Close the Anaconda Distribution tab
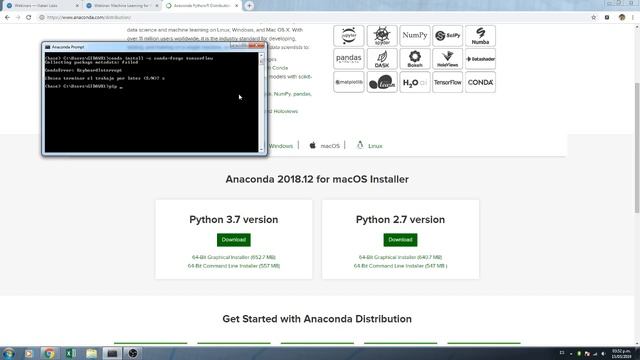 click(236, 6)
